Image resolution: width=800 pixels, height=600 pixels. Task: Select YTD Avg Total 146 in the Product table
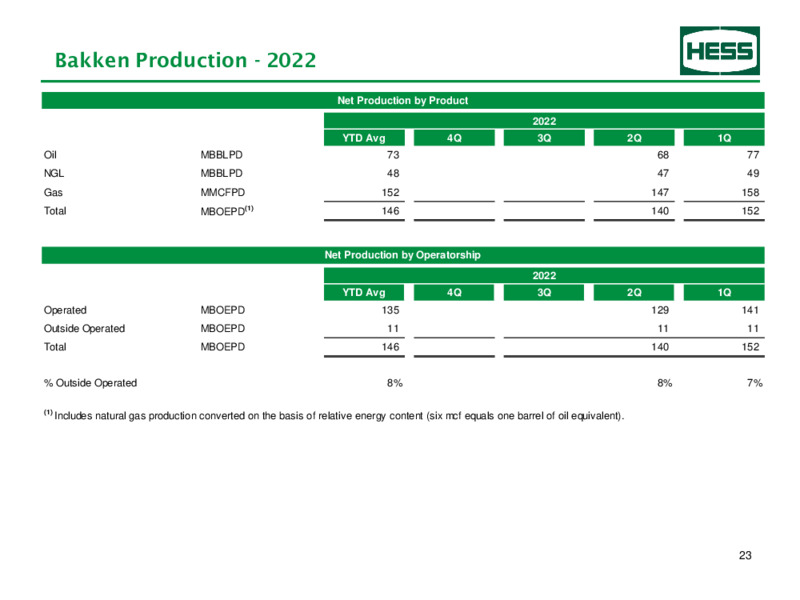point(390,211)
